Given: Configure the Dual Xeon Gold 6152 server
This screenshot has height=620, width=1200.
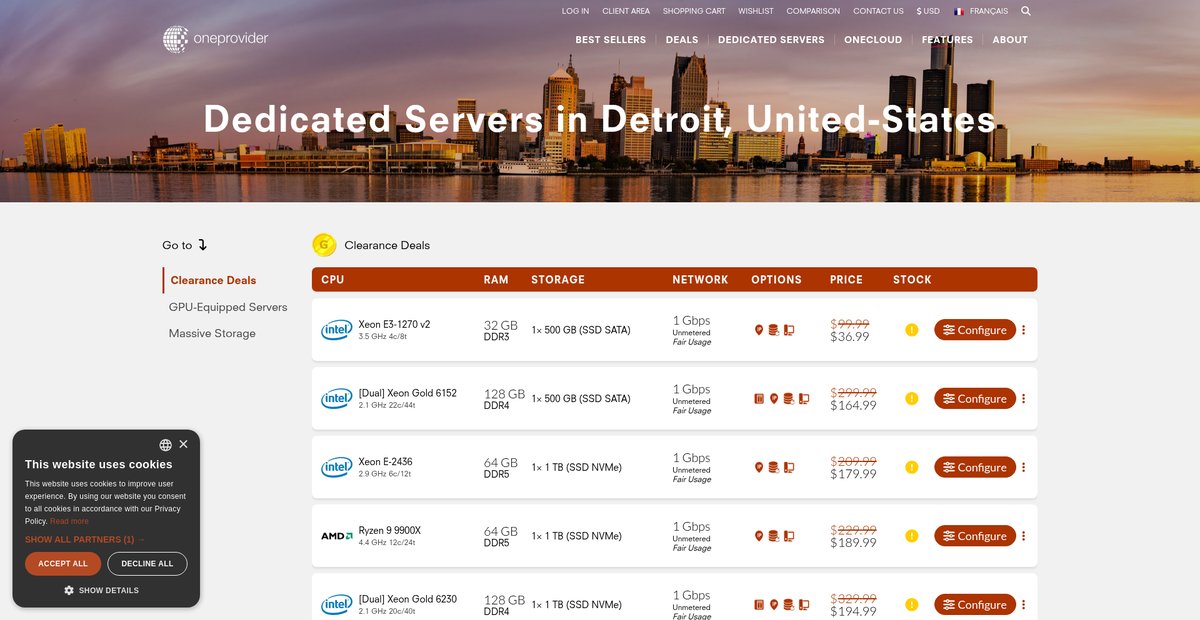Looking at the screenshot, I should tap(975, 399).
